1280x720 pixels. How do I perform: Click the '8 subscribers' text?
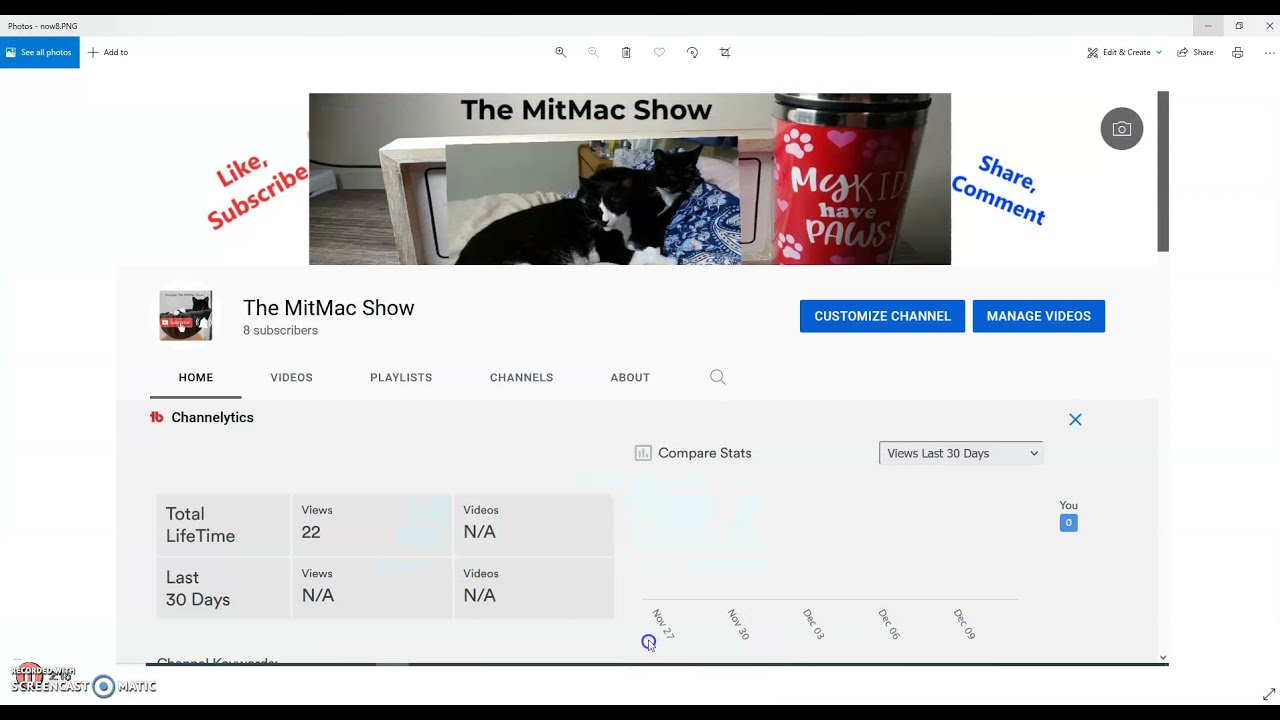280,331
